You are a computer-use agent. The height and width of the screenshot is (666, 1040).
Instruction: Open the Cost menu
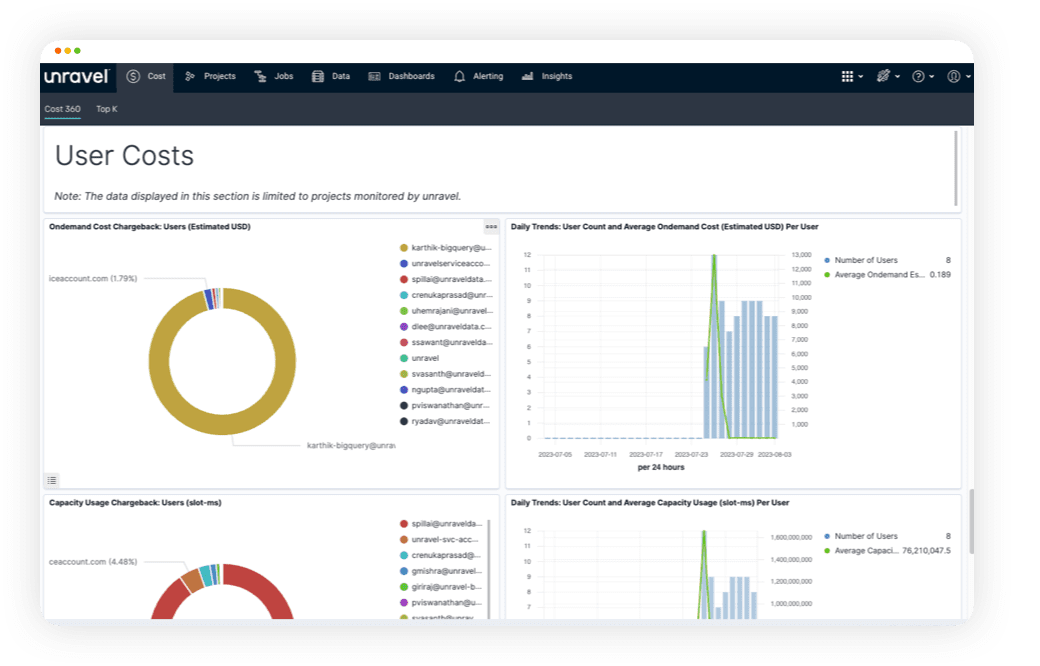pos(147,77)
